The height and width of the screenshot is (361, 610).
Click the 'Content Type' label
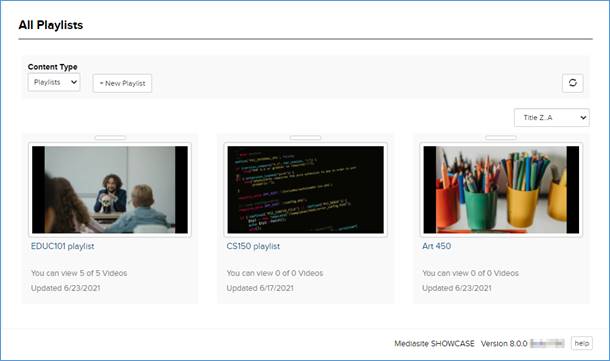point(53,67)
